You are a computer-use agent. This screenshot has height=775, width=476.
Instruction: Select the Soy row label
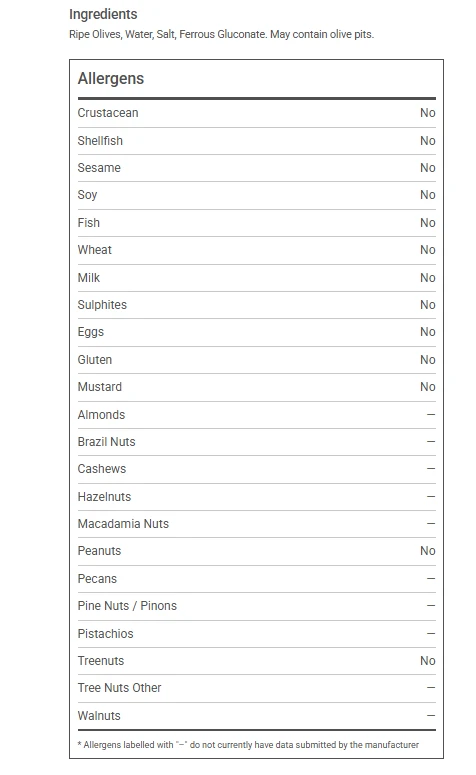click(87, 195)
